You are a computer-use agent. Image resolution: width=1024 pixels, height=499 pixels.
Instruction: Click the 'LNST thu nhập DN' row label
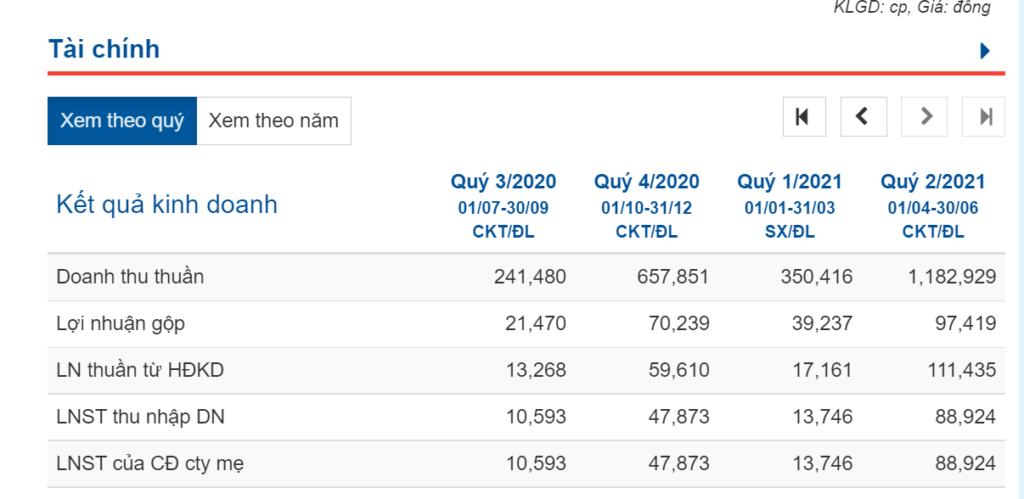coord(140,417)
